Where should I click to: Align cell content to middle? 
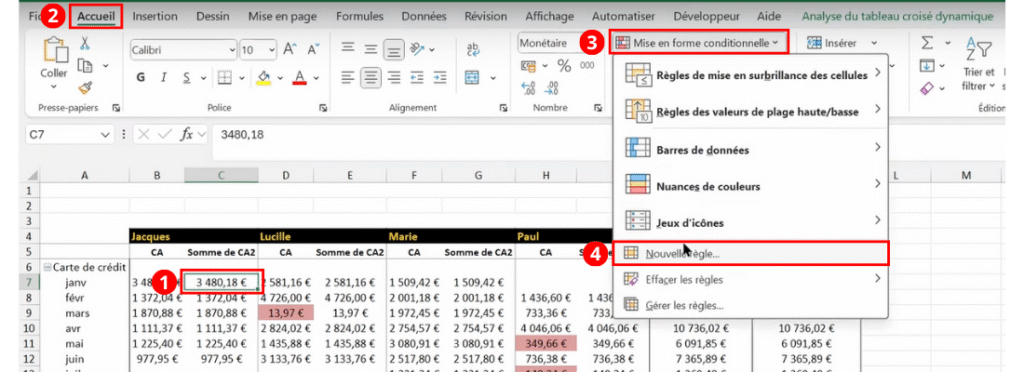[x=371, y=49]
